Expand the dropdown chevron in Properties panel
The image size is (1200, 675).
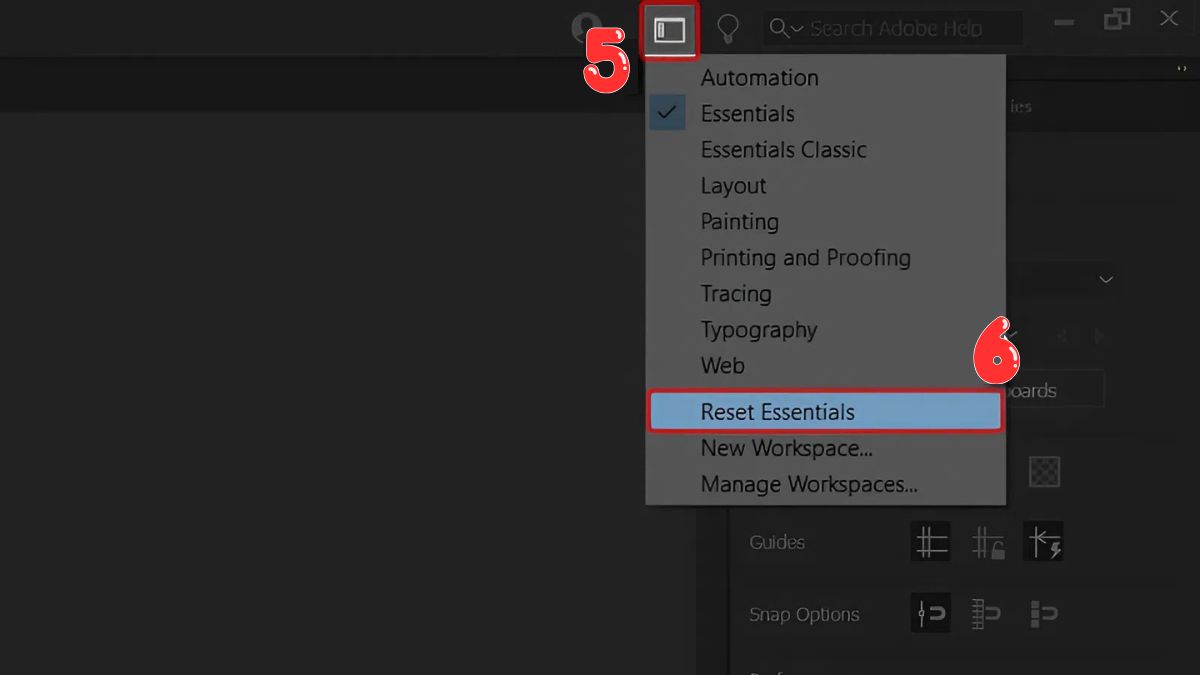click(x=1106, y=280)
